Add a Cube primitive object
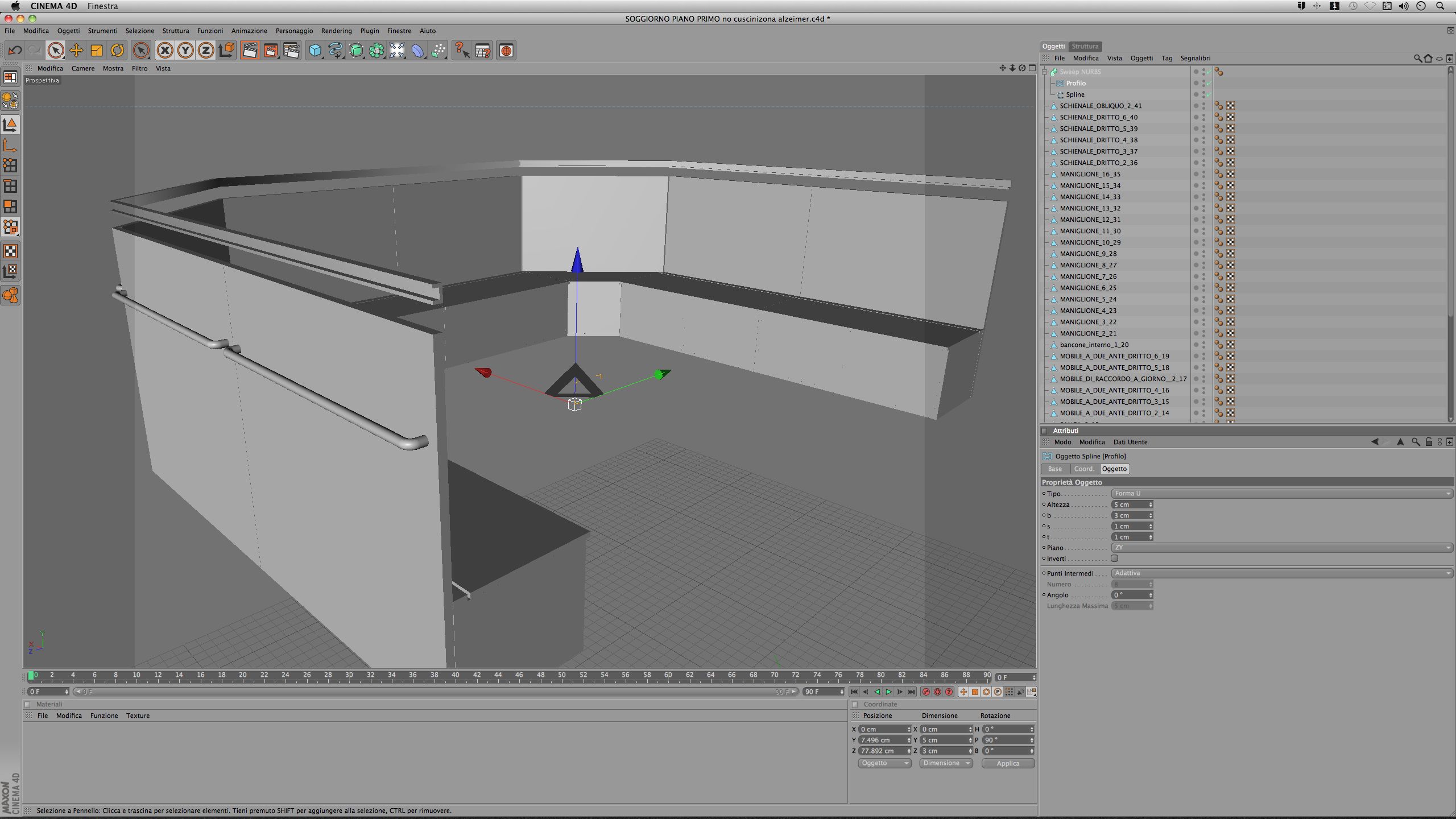The width and height of the screenshot is (1456, 819). [x=315, y=51]
